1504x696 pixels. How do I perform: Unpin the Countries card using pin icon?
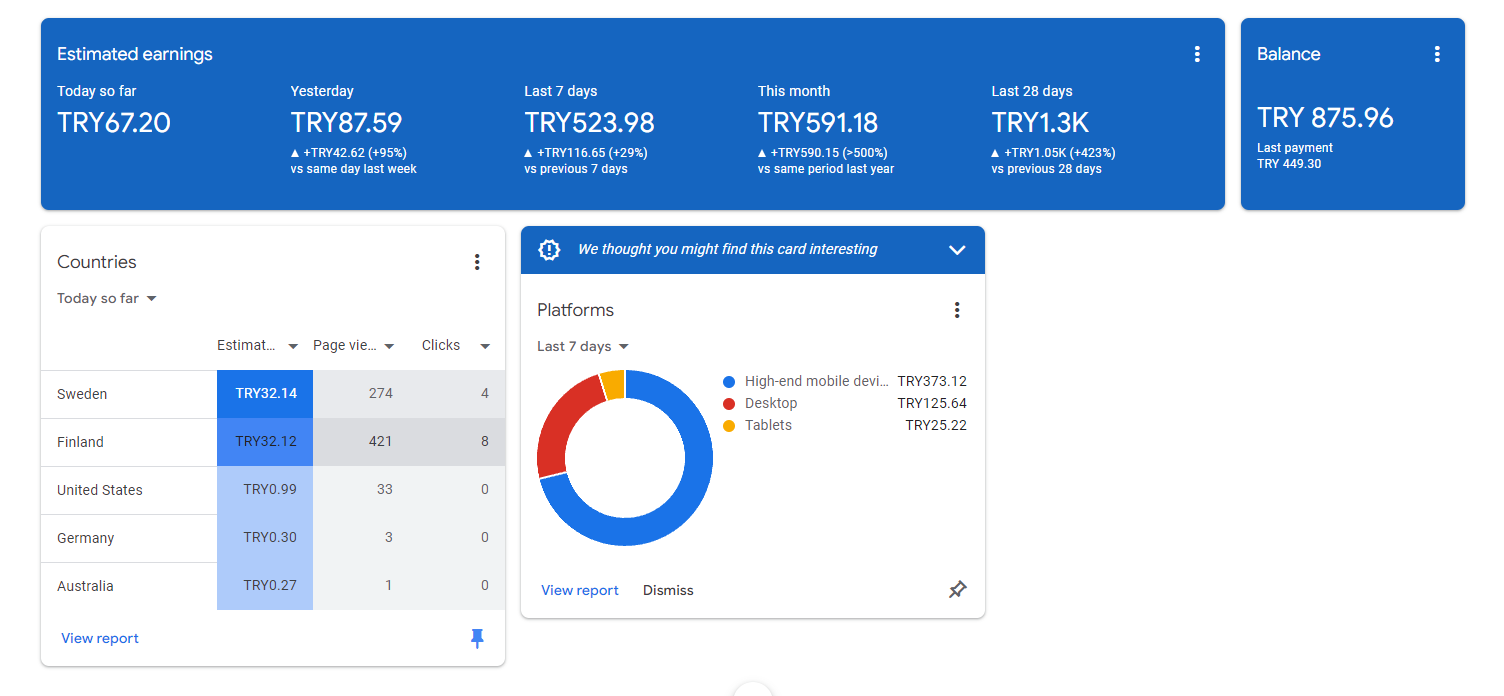coord(477,638)
